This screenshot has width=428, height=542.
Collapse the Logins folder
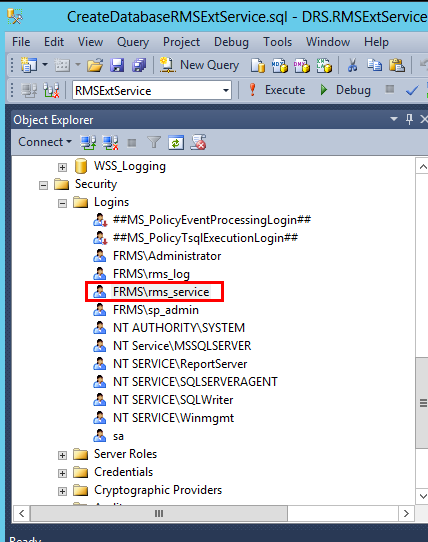[62, 203]
